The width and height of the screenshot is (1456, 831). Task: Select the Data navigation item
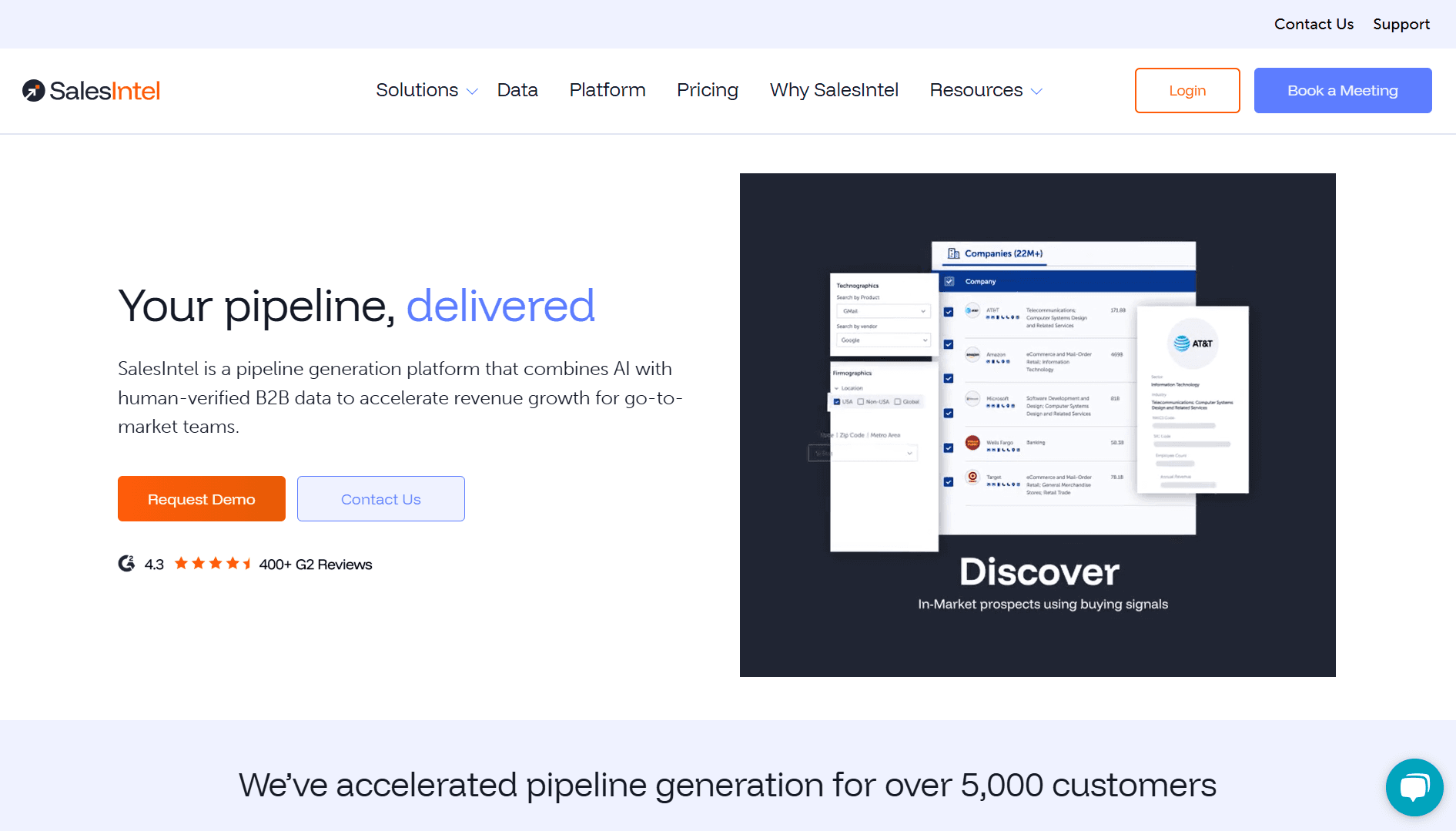pyautogui.click(x=517, y=90)
